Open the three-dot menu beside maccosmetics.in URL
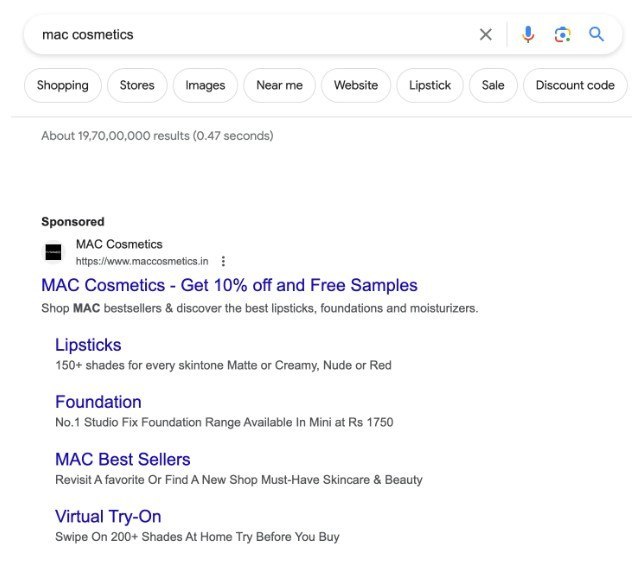This screenshot has height=565, width=643. (223, 261)
